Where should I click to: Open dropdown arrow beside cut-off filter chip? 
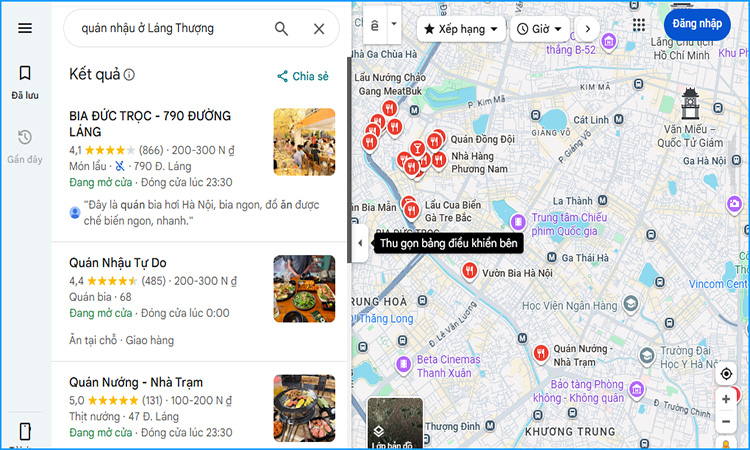click(394, 23)
